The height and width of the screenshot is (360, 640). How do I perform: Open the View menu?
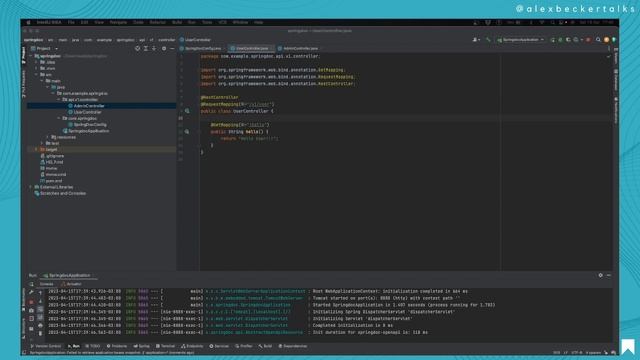tap(99, 22)
